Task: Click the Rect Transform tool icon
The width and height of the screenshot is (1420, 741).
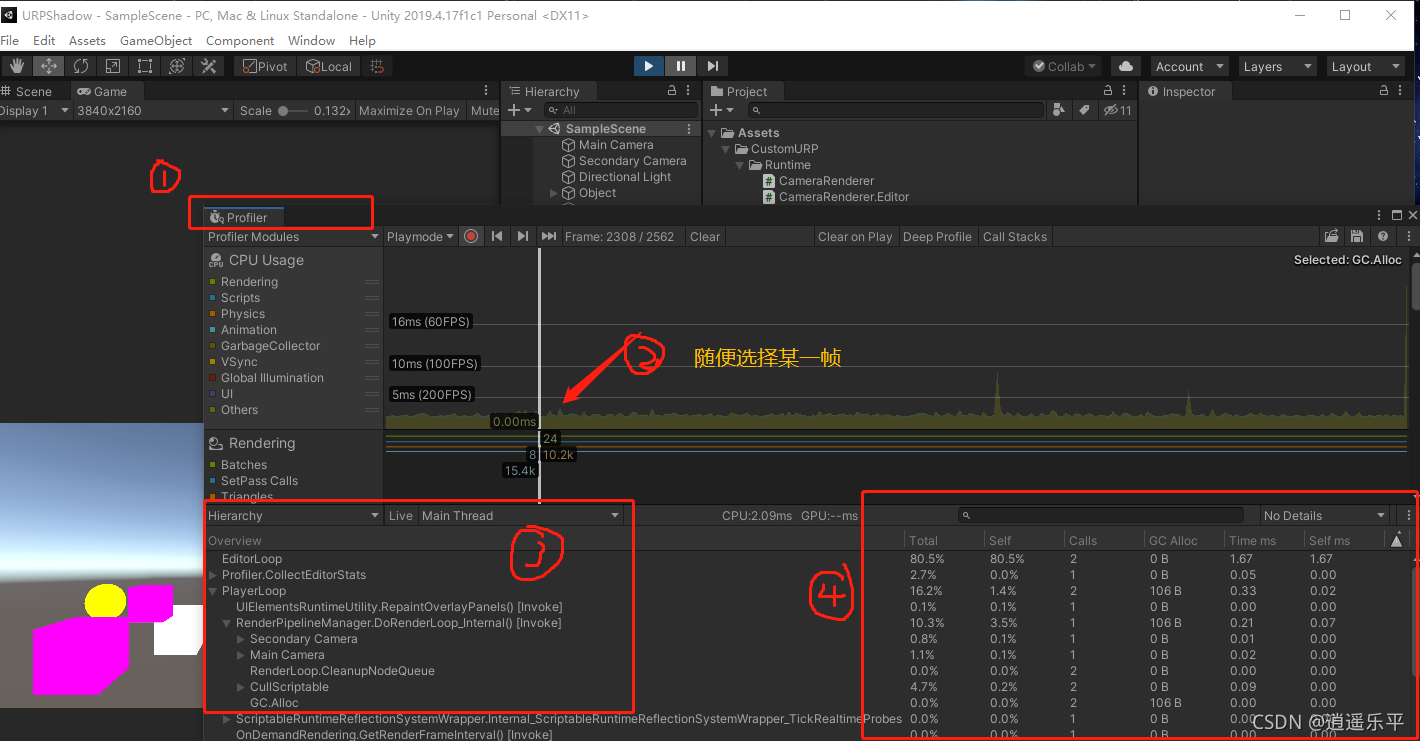Action: coord(144,66)
